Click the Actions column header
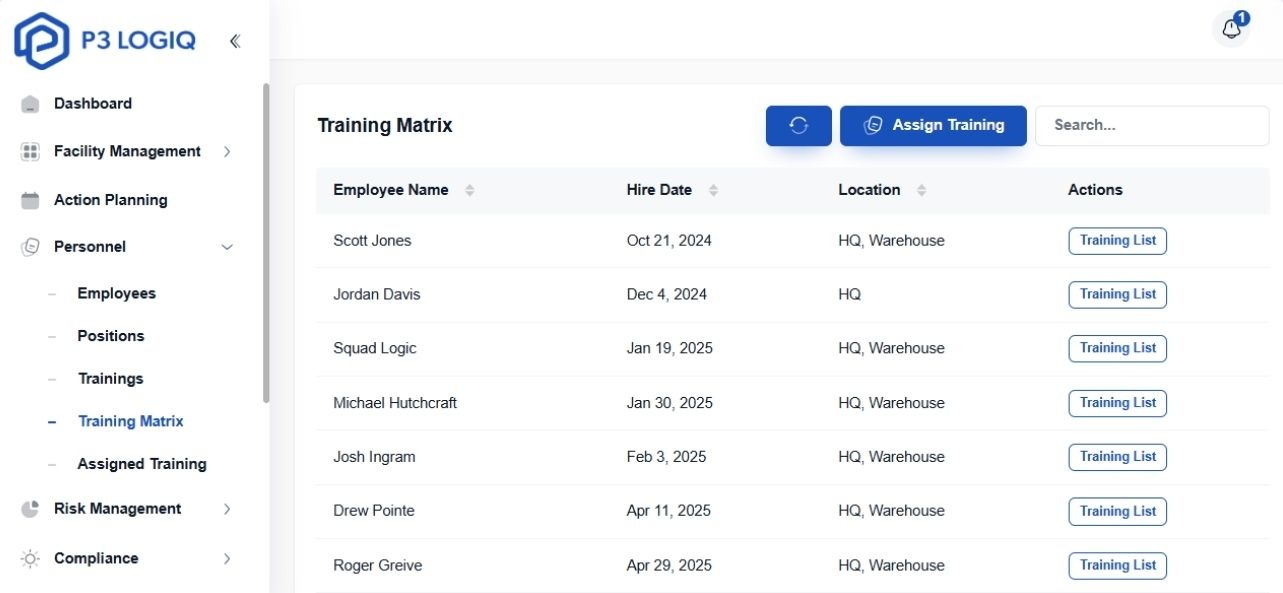This screenshot has width=1283, height=593. click(x=1095, y=190)
